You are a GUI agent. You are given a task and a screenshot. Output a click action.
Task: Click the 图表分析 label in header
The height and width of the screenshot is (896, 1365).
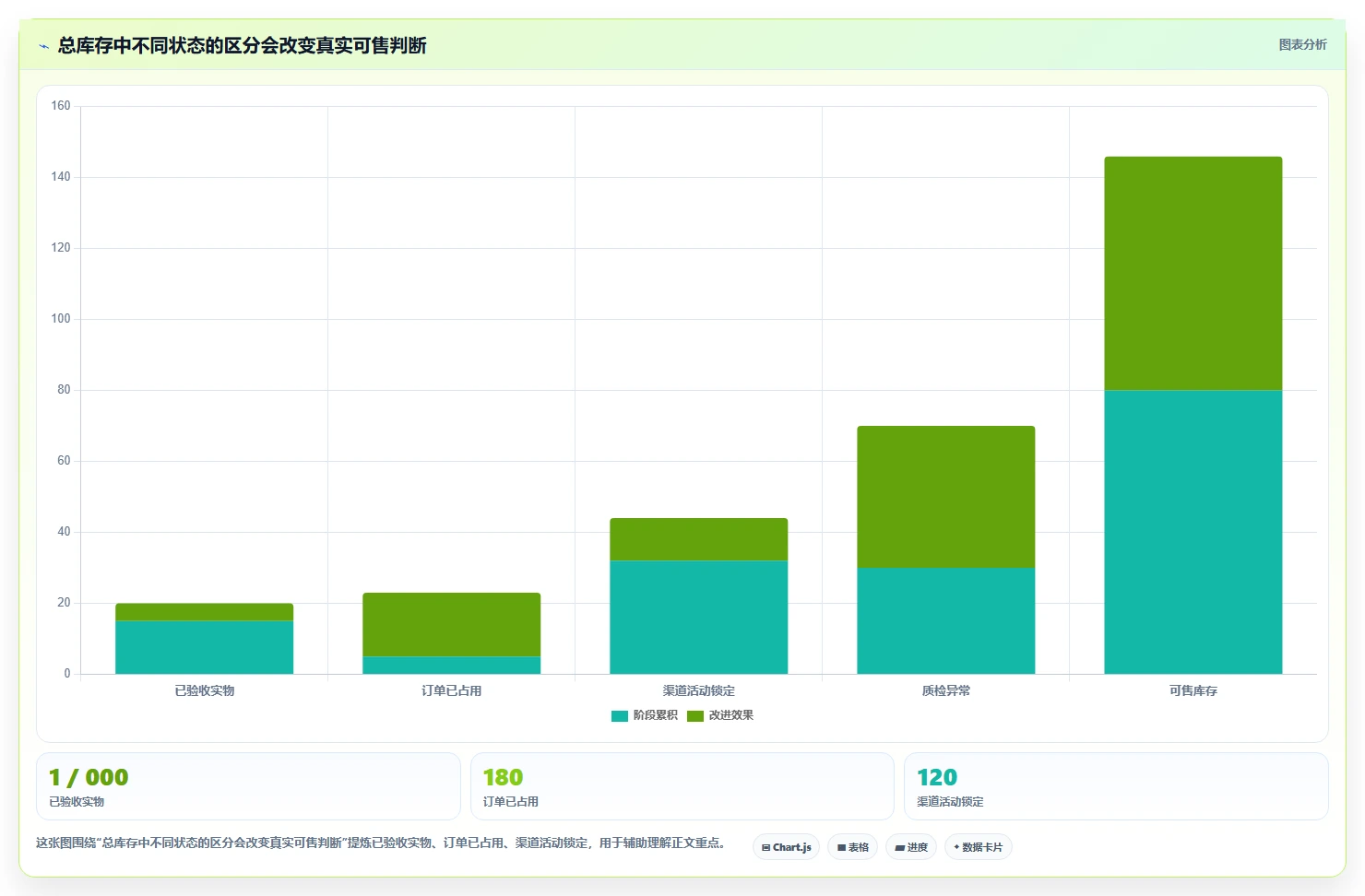point(1302,44)
